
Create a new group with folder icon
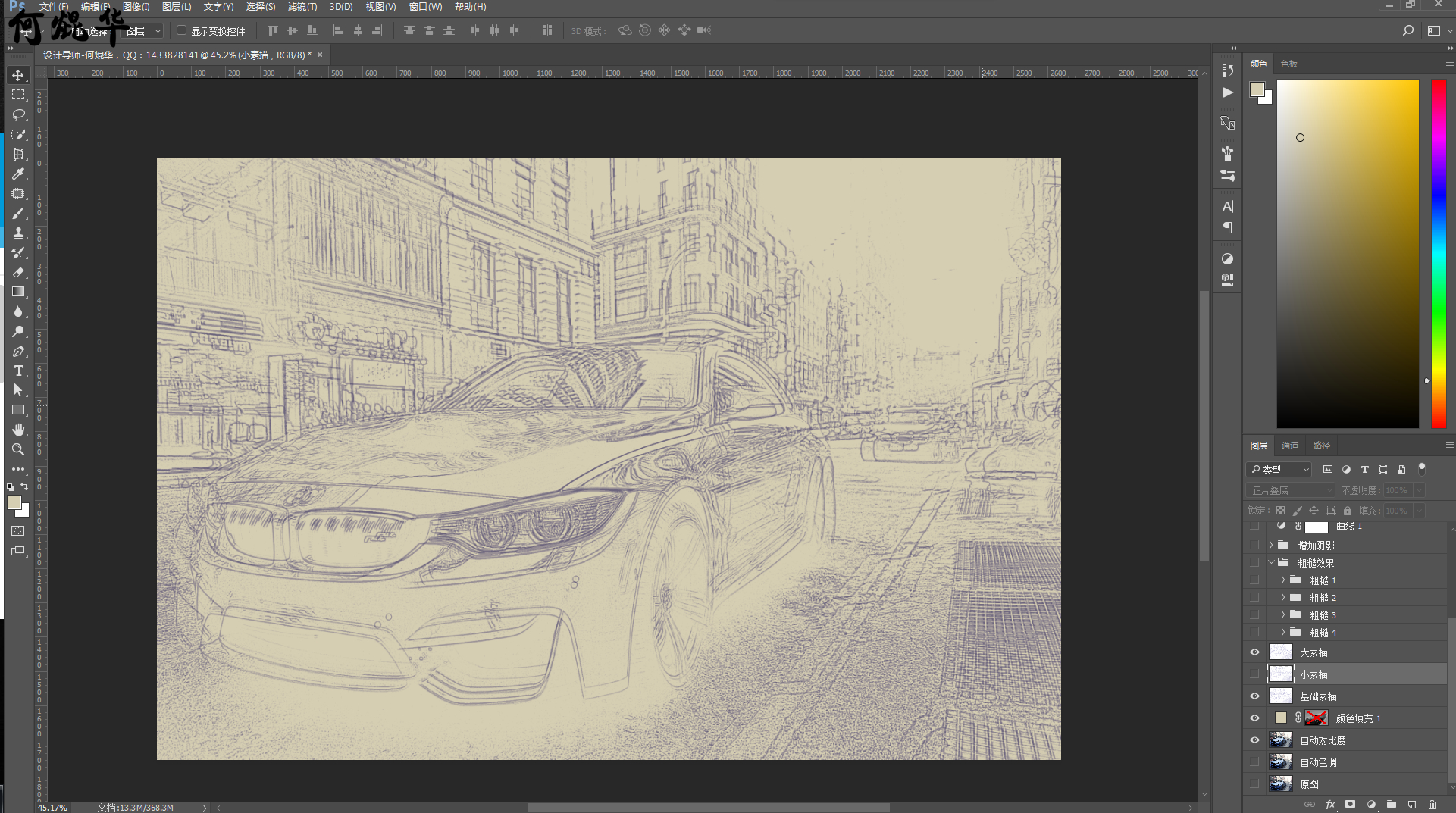tap(1392, 805)
